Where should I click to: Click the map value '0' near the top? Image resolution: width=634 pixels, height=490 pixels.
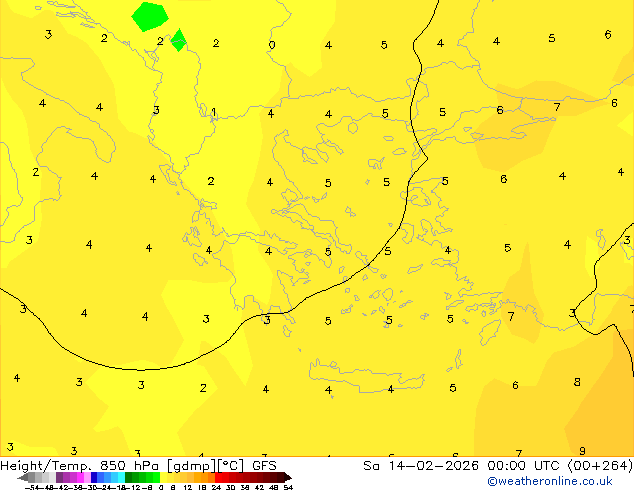point(272,45)
